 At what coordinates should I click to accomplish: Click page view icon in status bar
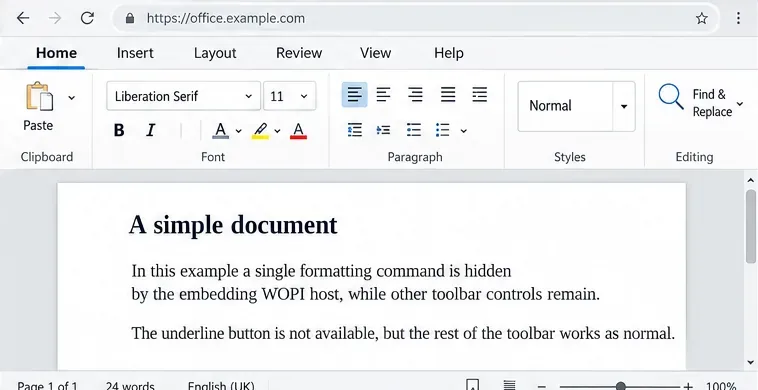(473, 385)
